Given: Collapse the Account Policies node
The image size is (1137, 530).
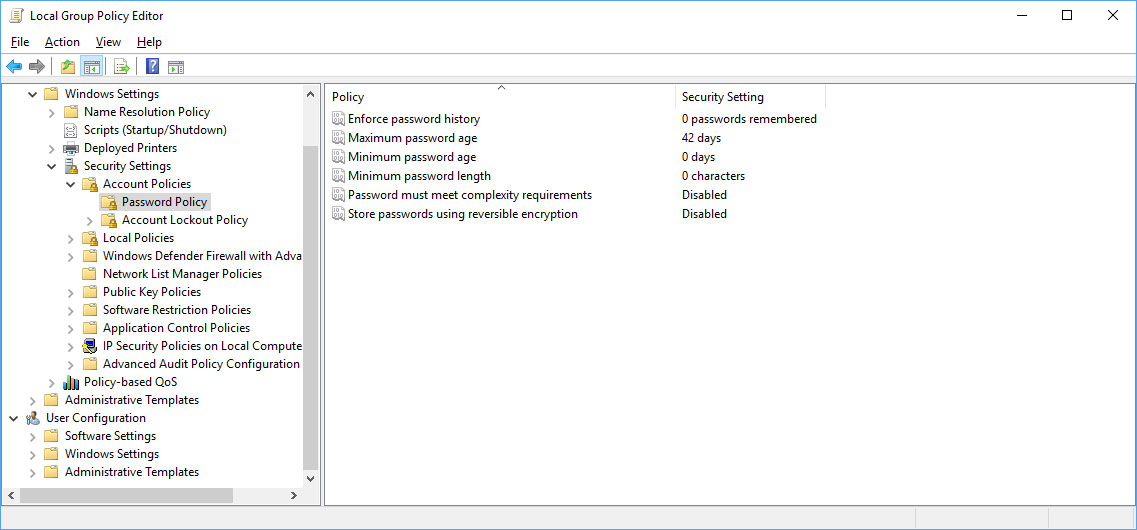Looking at the screenshot, I should pos(70,184).
